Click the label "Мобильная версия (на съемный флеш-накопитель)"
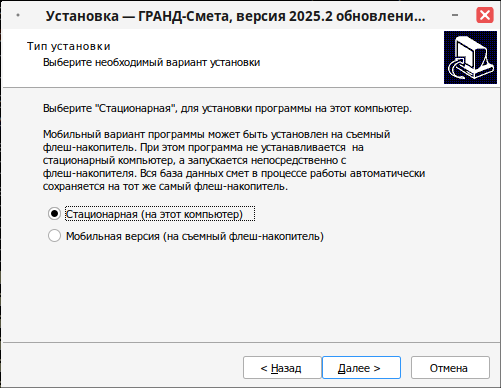The height and width of the screenshot is (388, 501). [x=195, y=236]
